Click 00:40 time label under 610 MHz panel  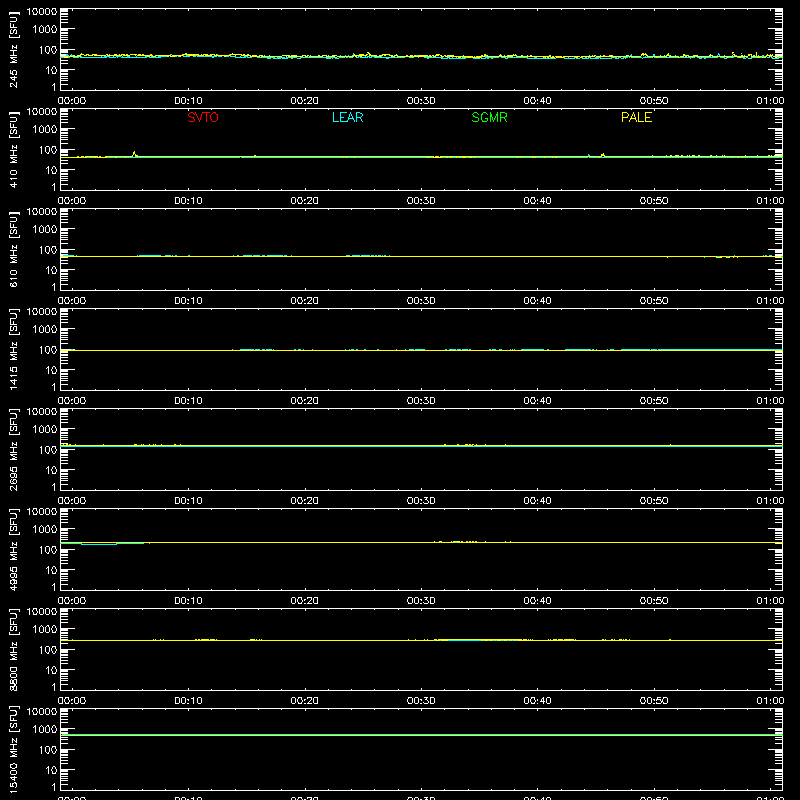coord(537,301)
